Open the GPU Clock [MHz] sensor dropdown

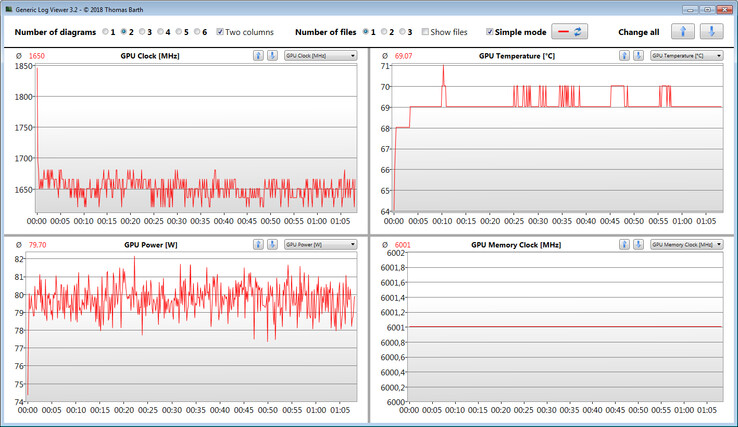pos(320,56)
